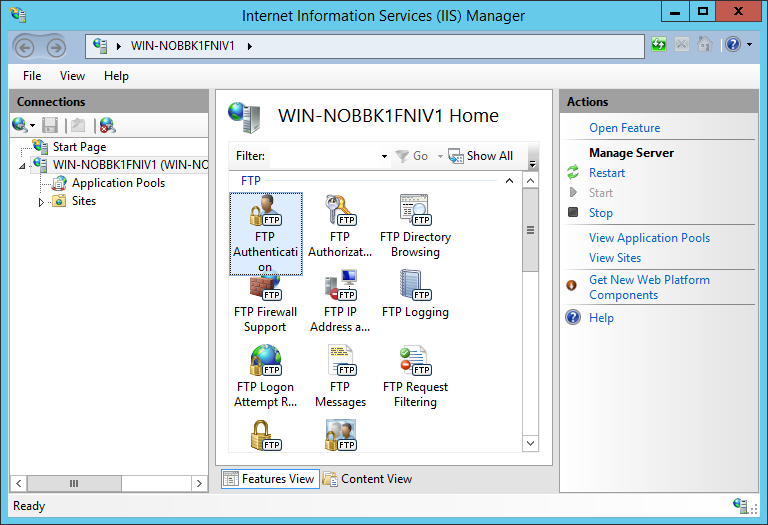Click the create new connection globe icon
This screenshot has width=768, height=525.
click(x=20, y=125)
